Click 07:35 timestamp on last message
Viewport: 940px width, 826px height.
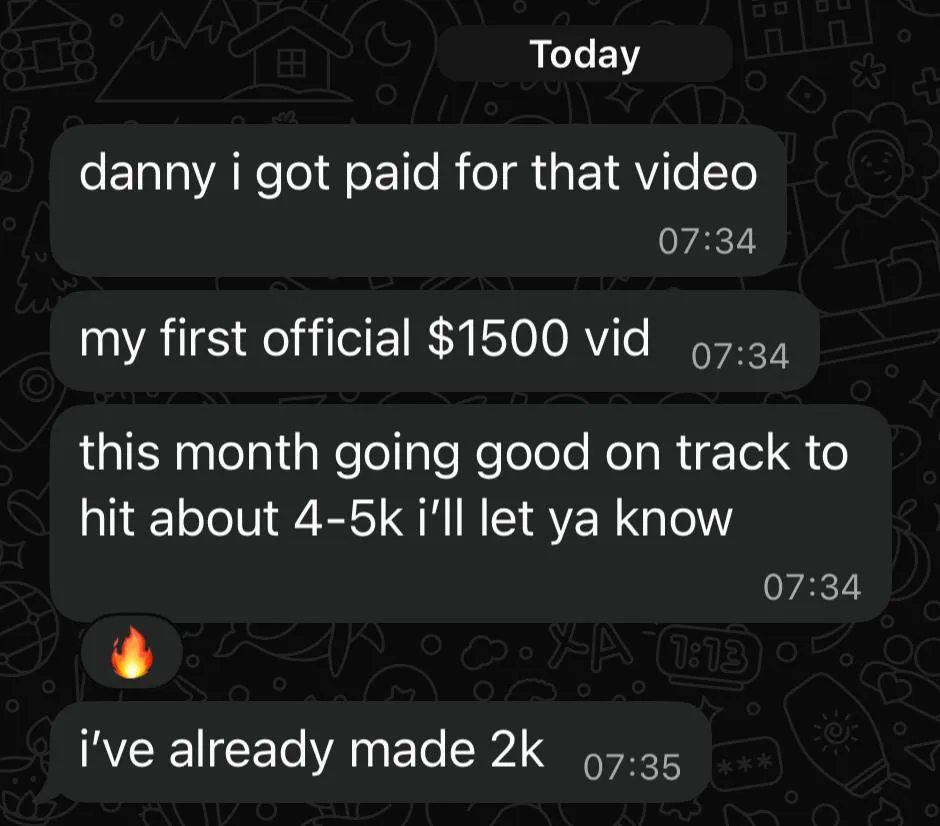(x=632, y=767)
